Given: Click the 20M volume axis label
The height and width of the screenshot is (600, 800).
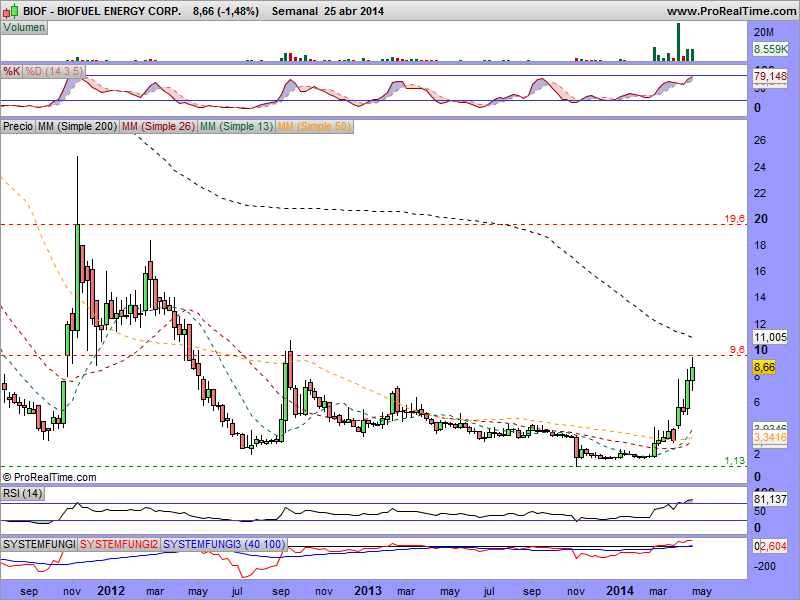Looking at the screenshot, I should (764, 32).
